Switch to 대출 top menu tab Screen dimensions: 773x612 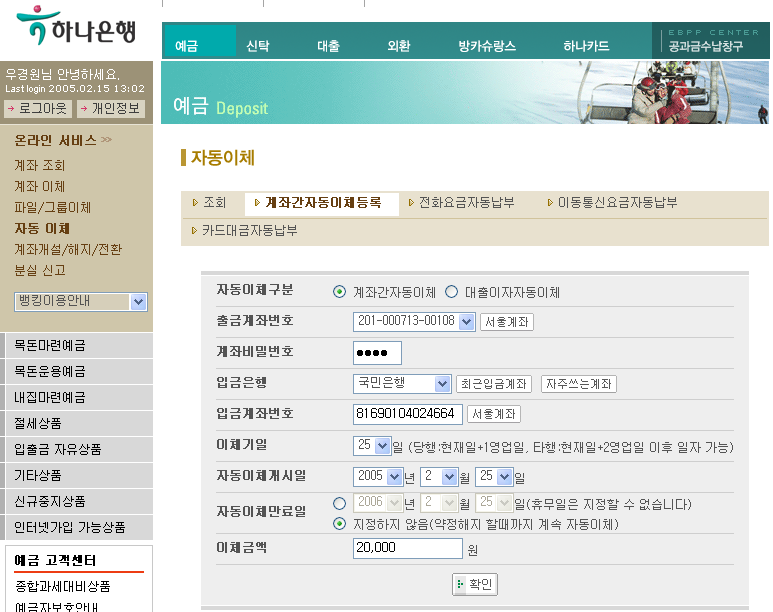click(328, 46)
